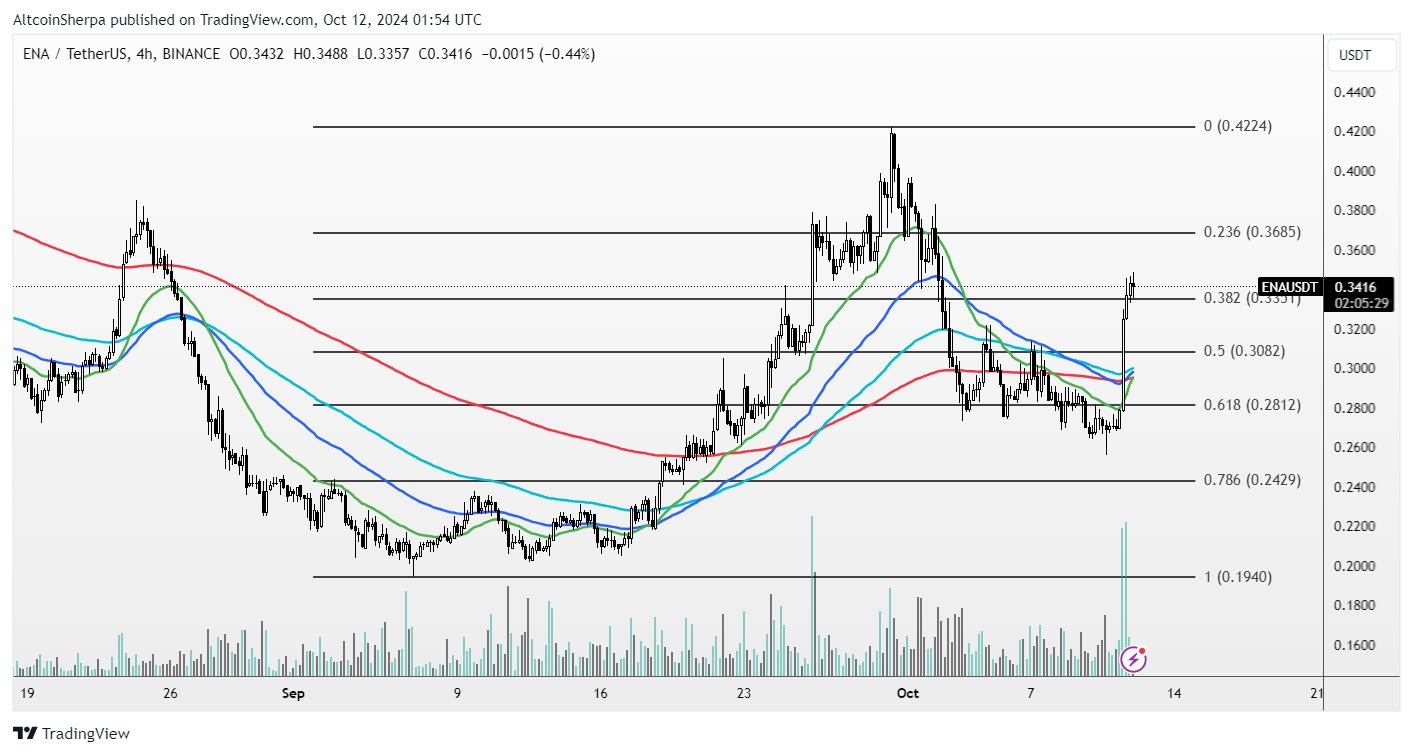Select the 0.786 (0.2429) Fibonacci label
This screenshot has height=755, width=1413.
click(x=1252, y=480)
